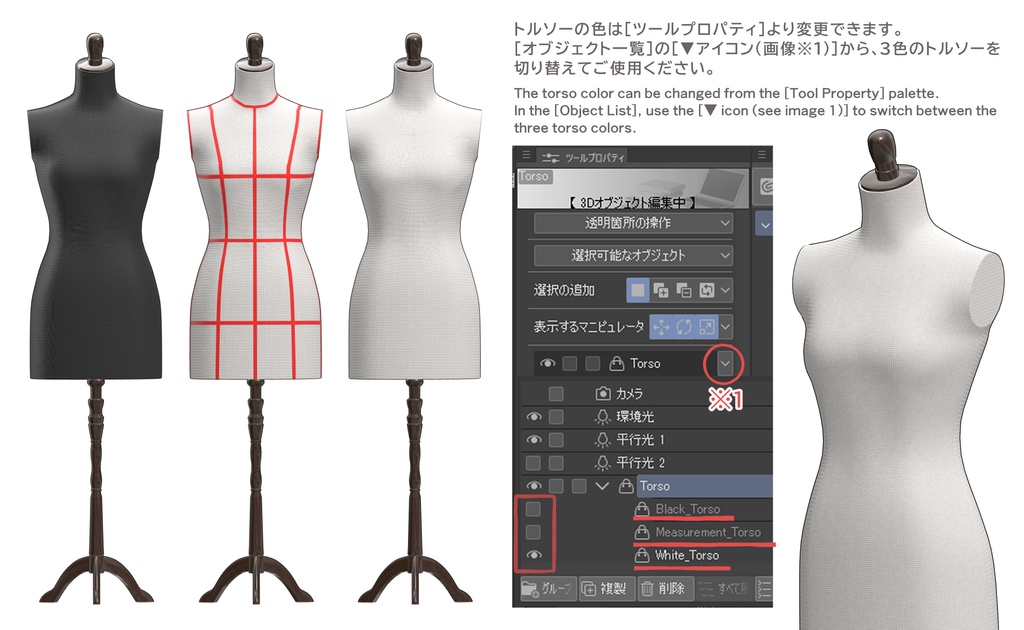The image size is (1024, 630).
Task: Select the Torso row in object list
Action: 647,486
